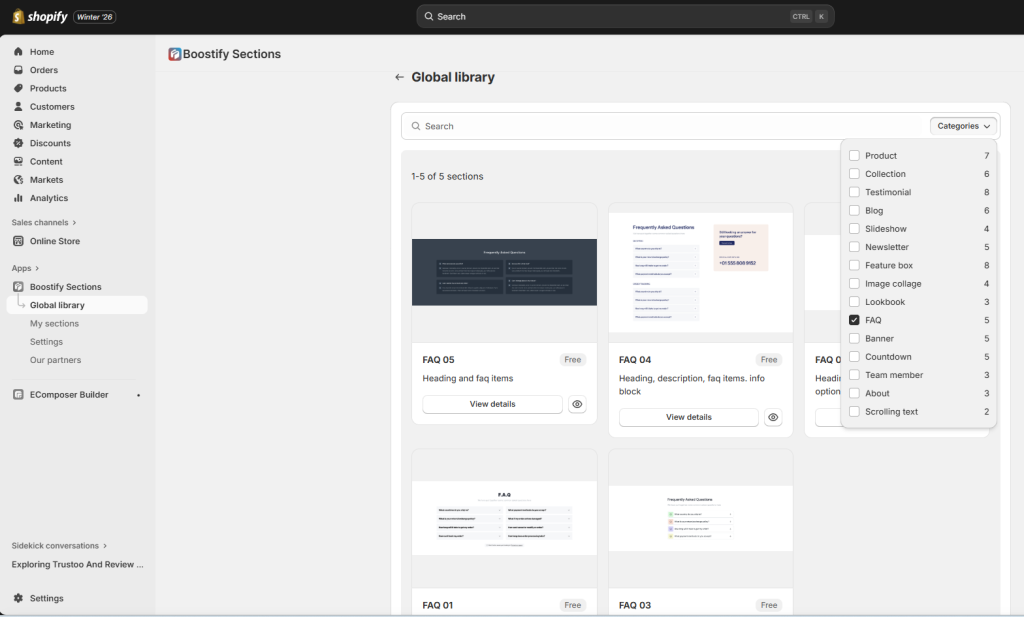Select the Discounts icon

click(20, 143)
